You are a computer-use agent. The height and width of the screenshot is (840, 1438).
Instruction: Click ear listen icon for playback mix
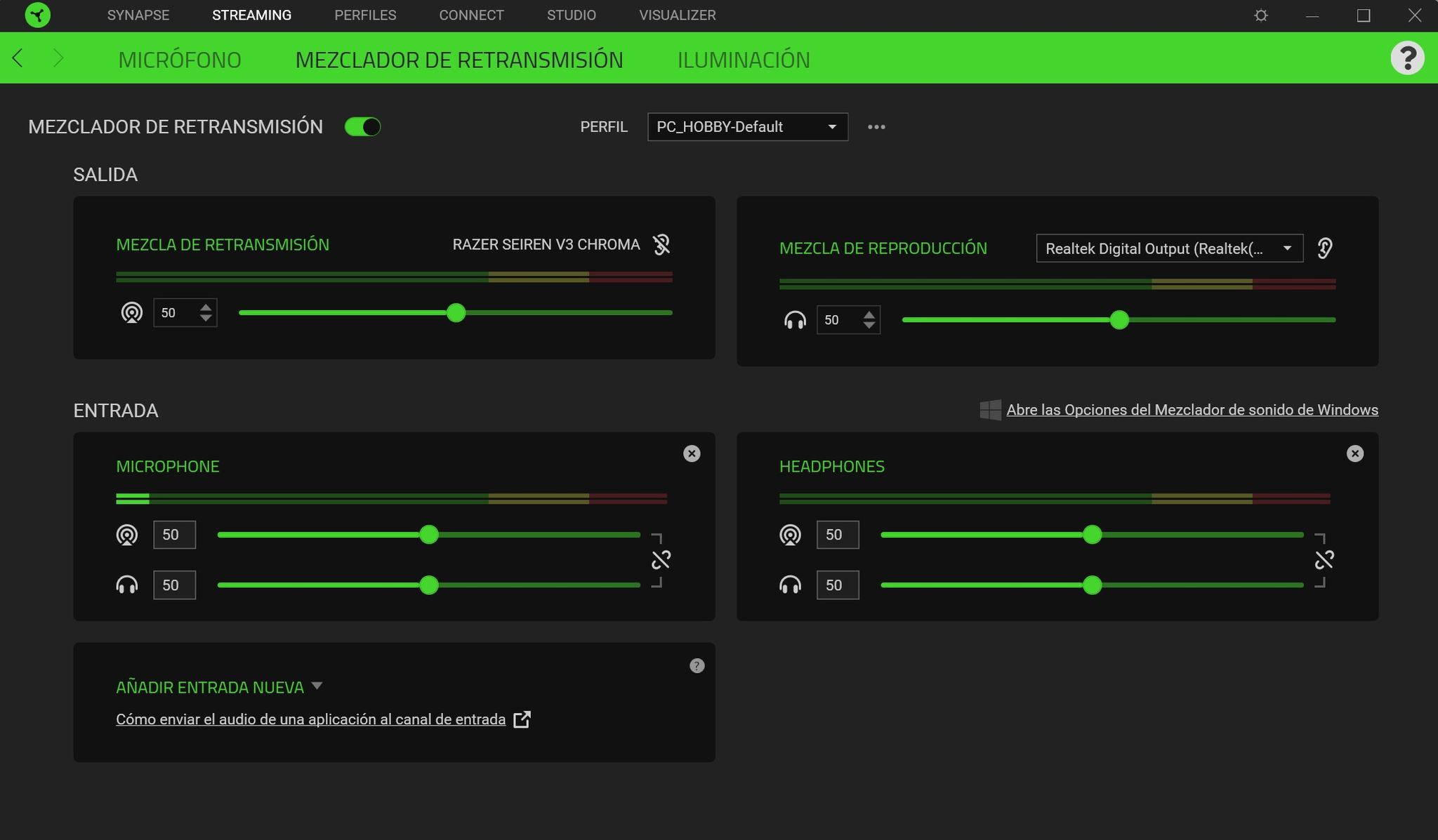click(1324, 248)
